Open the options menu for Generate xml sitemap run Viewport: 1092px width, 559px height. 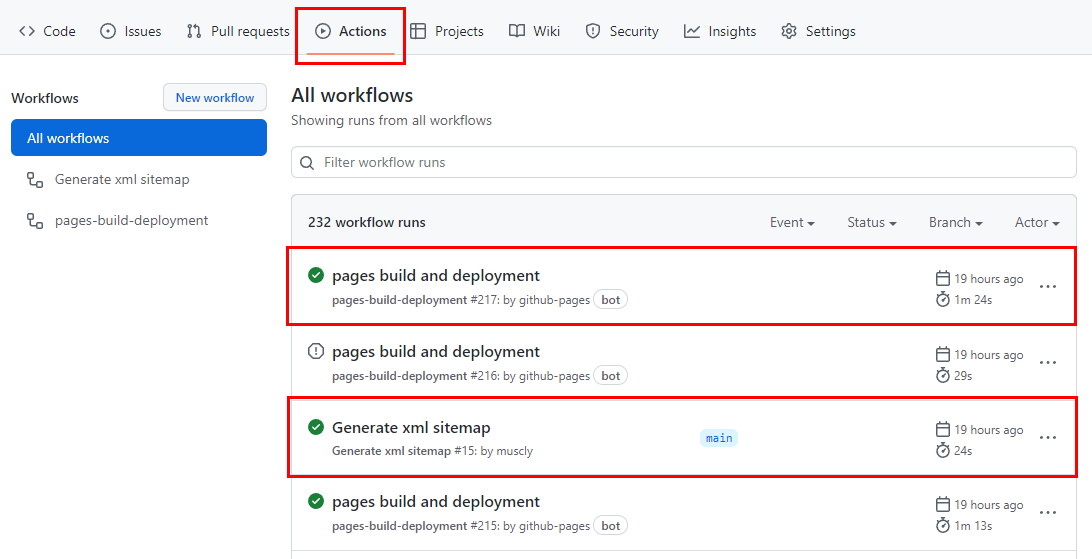tap(1047, 438)
